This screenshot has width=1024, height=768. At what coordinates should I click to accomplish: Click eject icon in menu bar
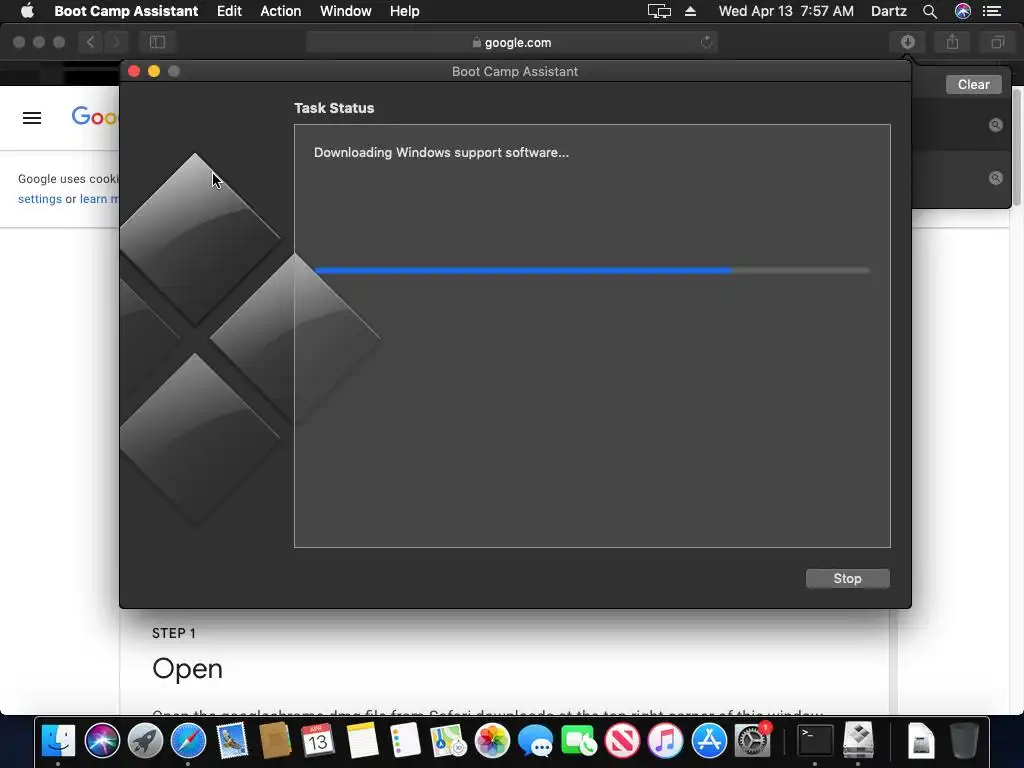(690, 11)
